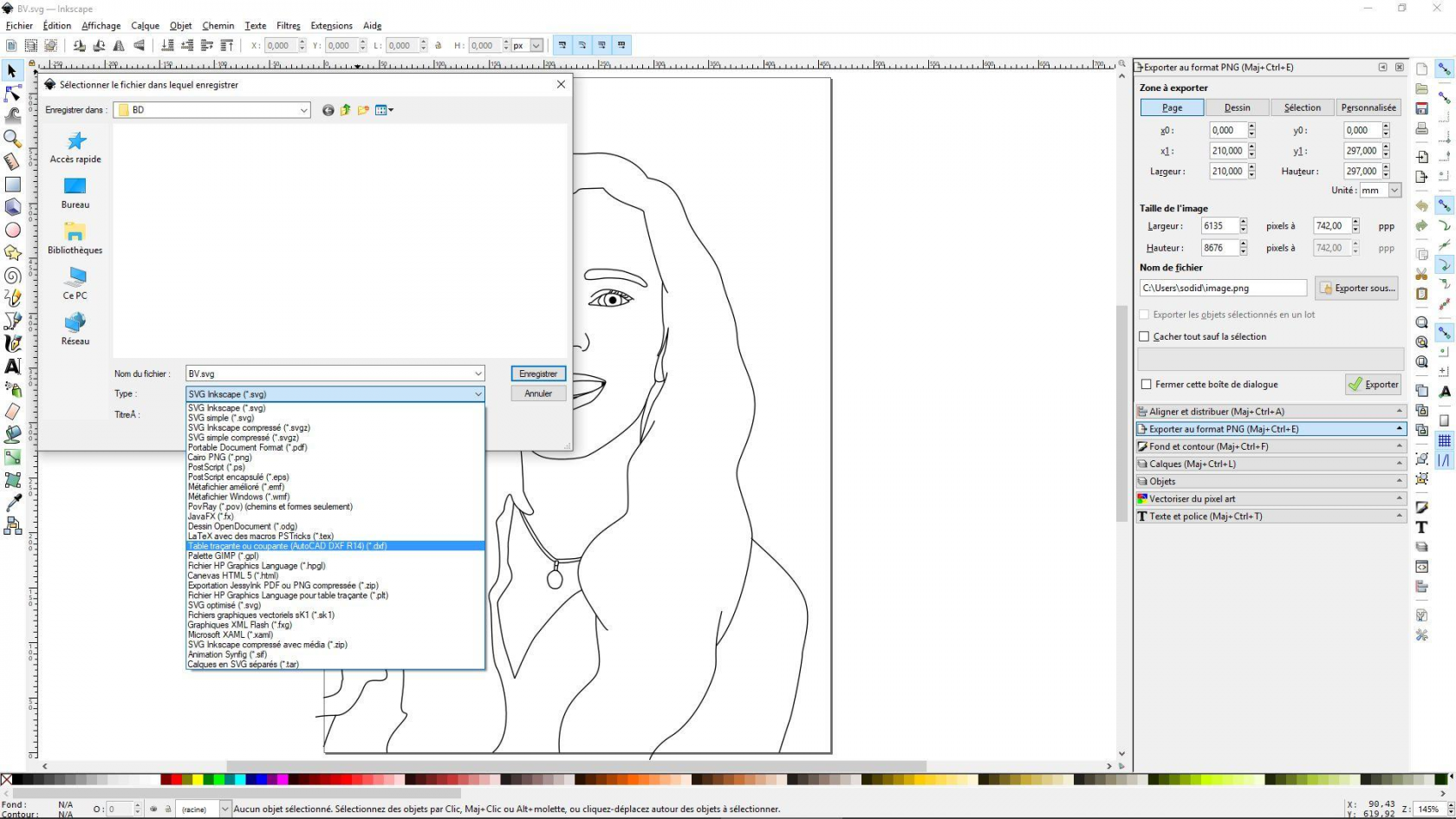Select Sélection export area toggle

pyautogui.click(x=1303, y=107)
